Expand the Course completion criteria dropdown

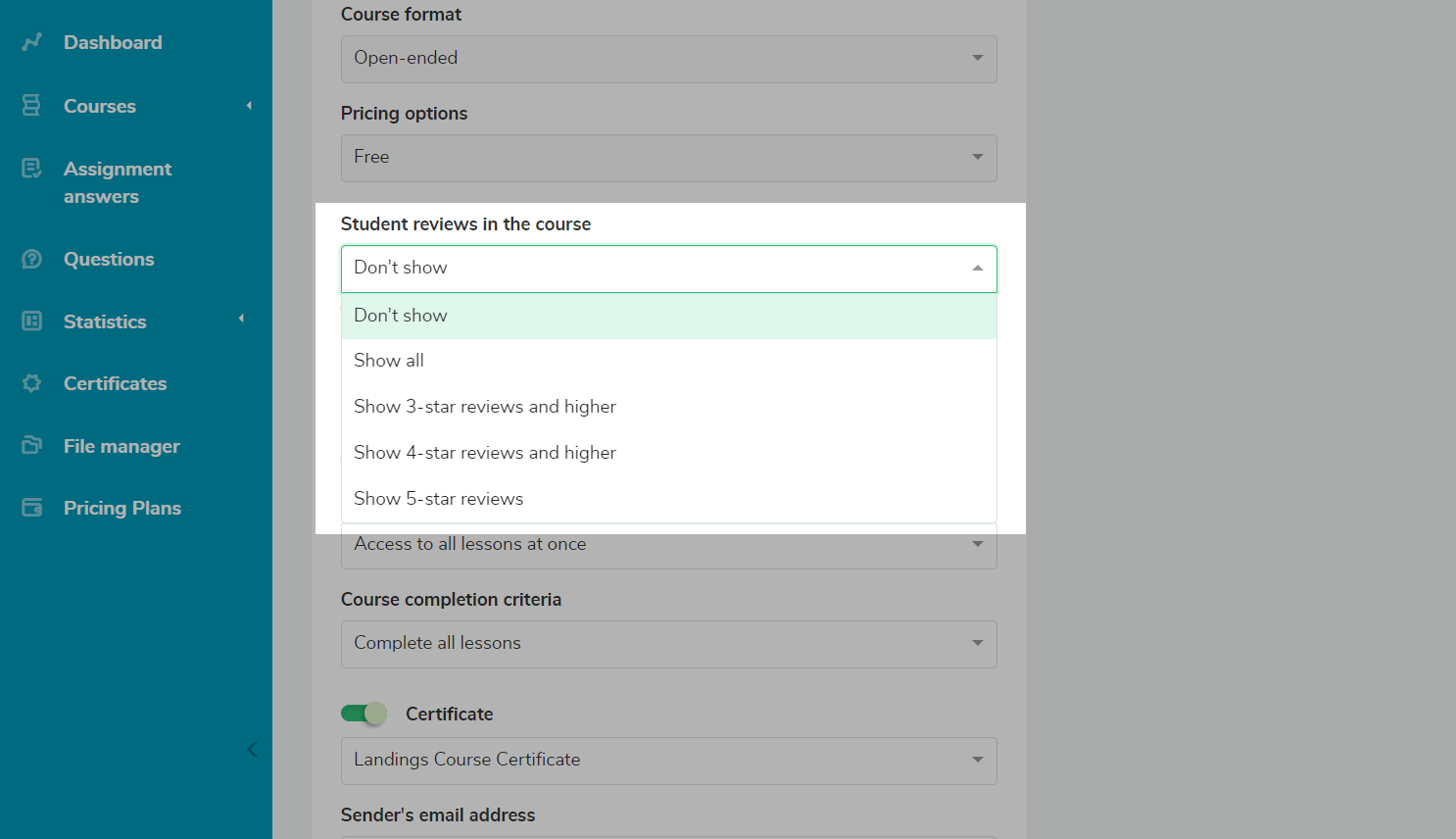point(668,644)
